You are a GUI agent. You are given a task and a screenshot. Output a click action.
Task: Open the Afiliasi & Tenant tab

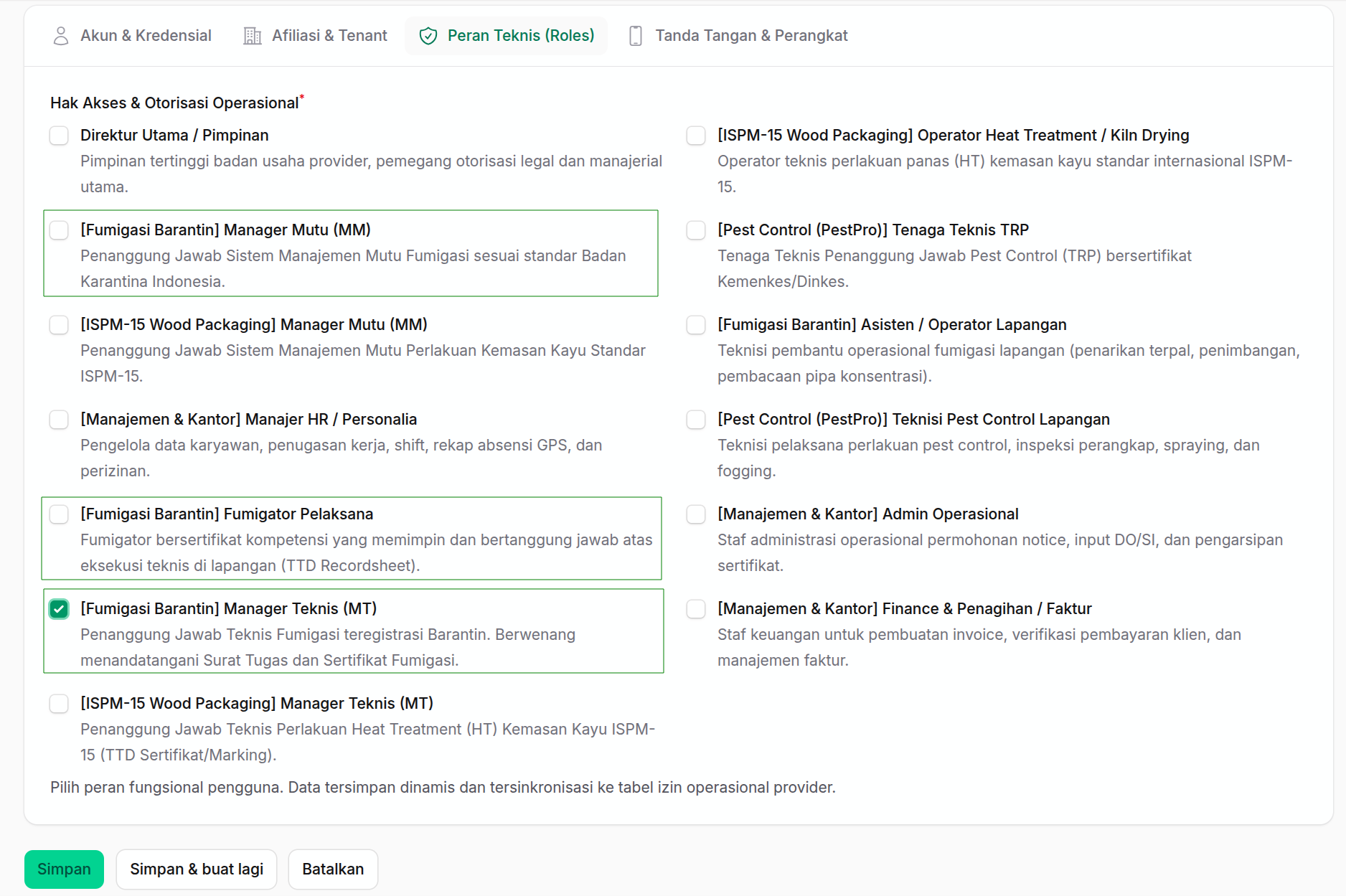point(316,36)
